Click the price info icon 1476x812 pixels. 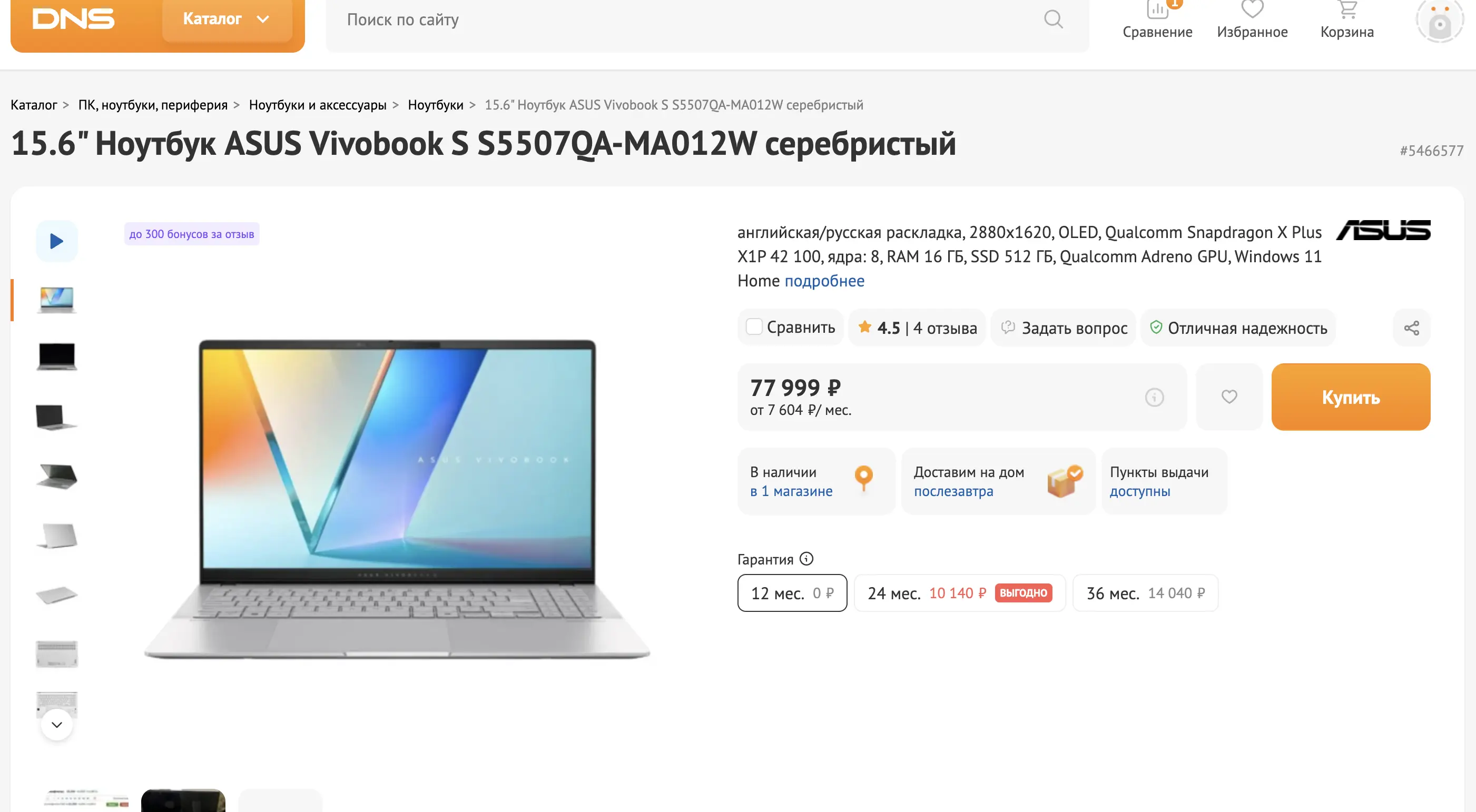click(1154, 397)
